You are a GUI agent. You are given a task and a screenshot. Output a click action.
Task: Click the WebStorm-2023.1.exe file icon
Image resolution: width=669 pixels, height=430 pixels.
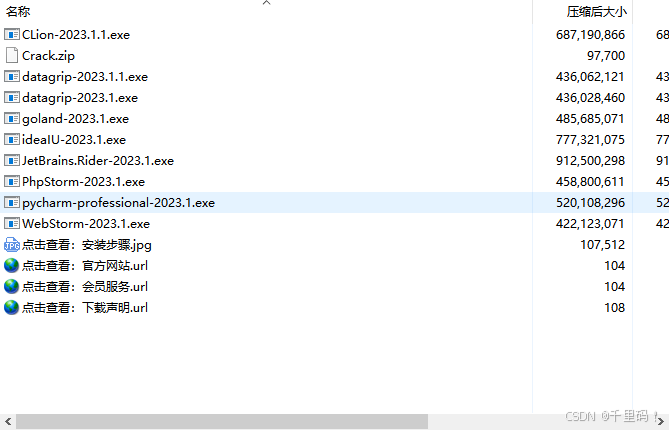[12, 223]
